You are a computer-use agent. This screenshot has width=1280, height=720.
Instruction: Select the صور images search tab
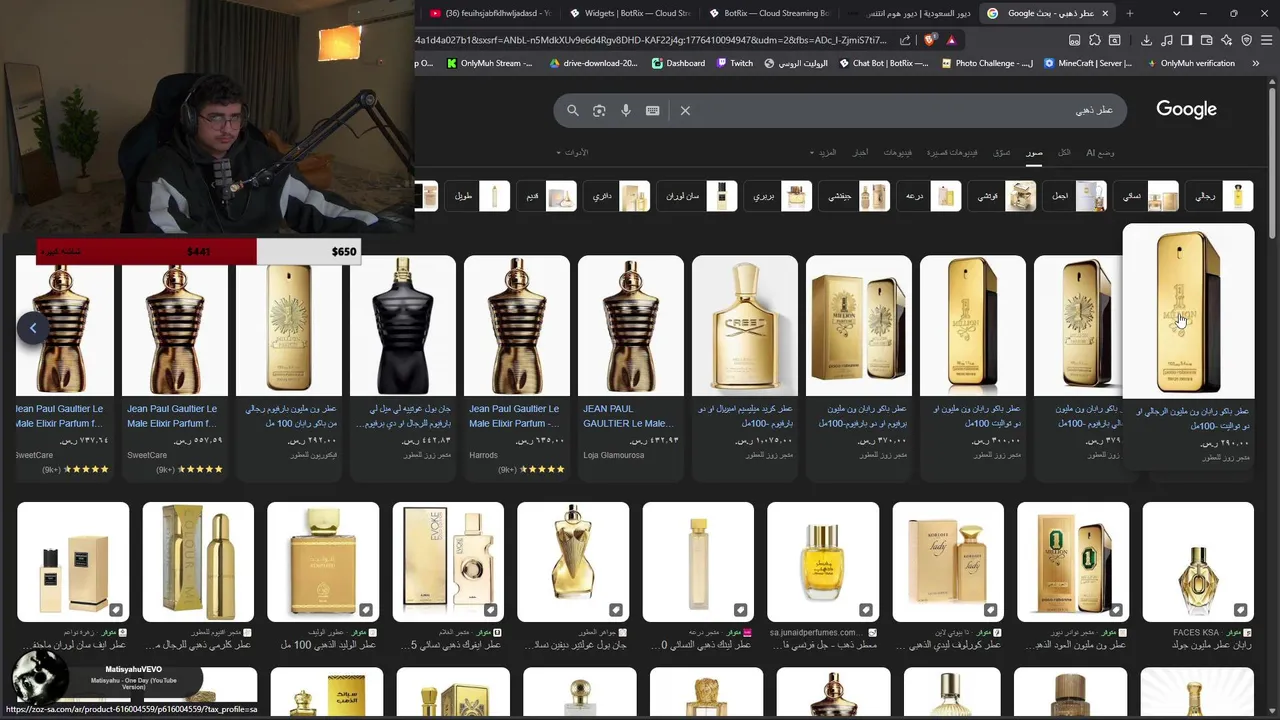tap(1034, 153)
